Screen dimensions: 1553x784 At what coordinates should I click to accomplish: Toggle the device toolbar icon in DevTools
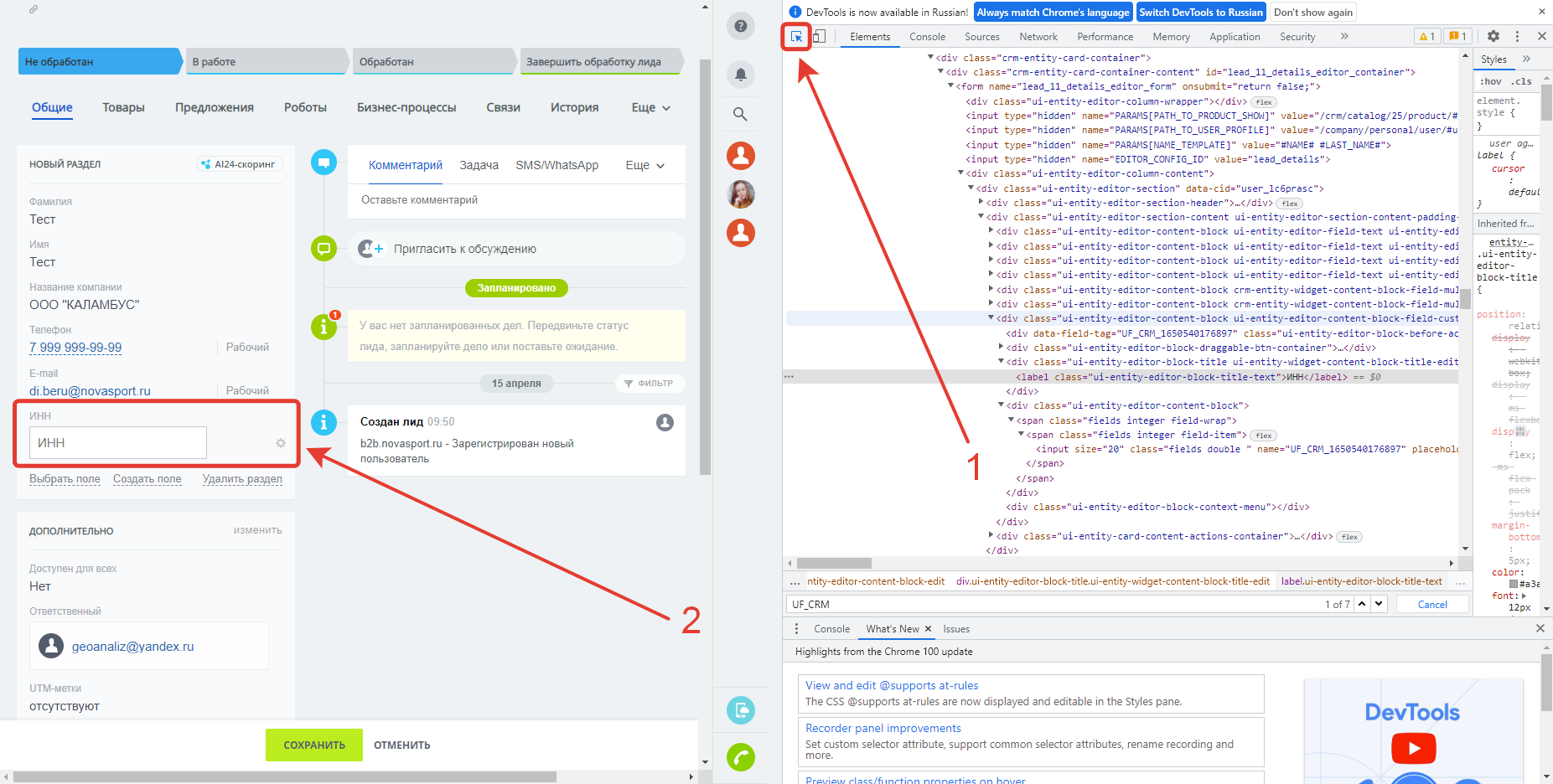[820, 37]
